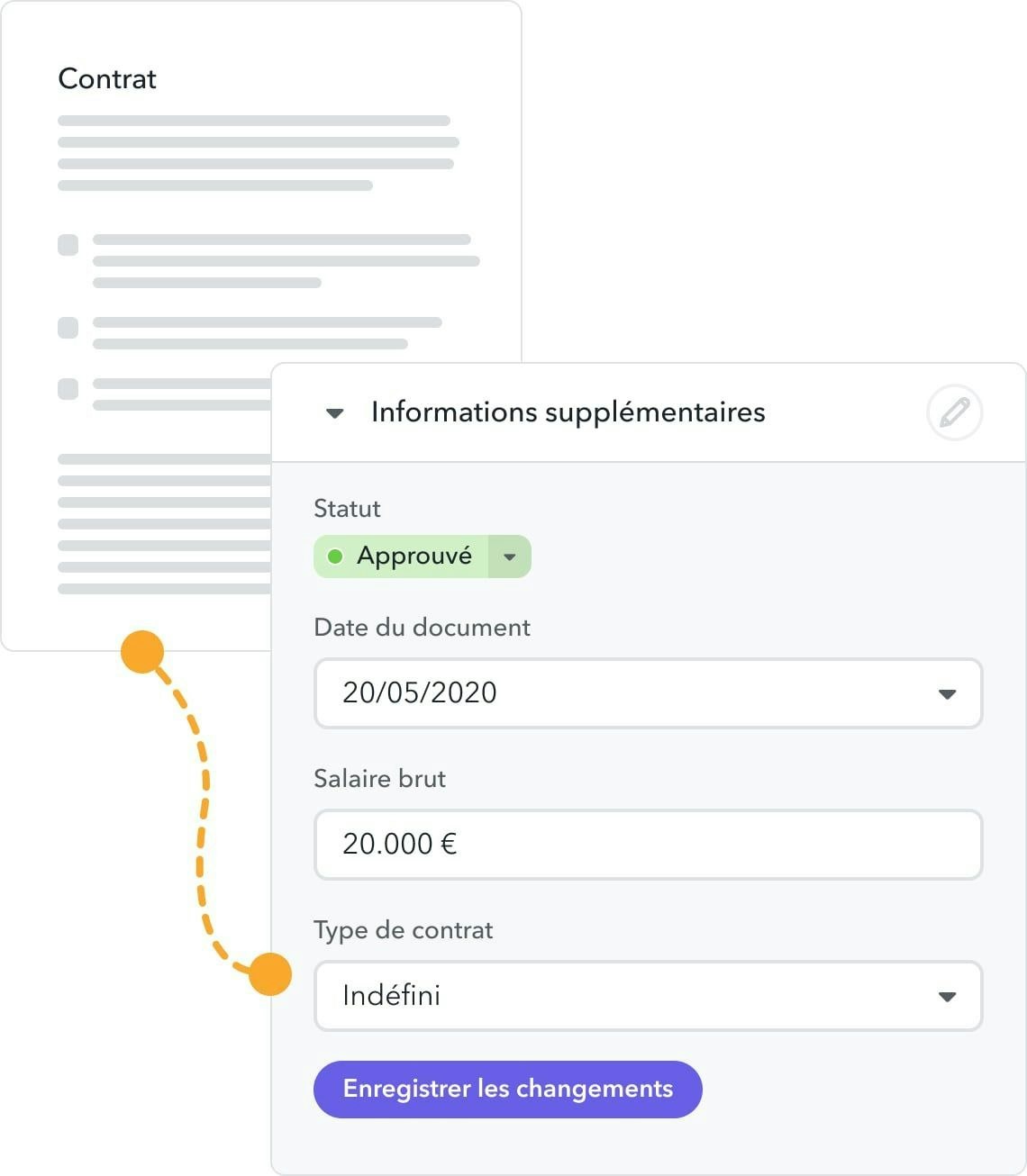Click the Contrat document title

[x=107, y=79]
